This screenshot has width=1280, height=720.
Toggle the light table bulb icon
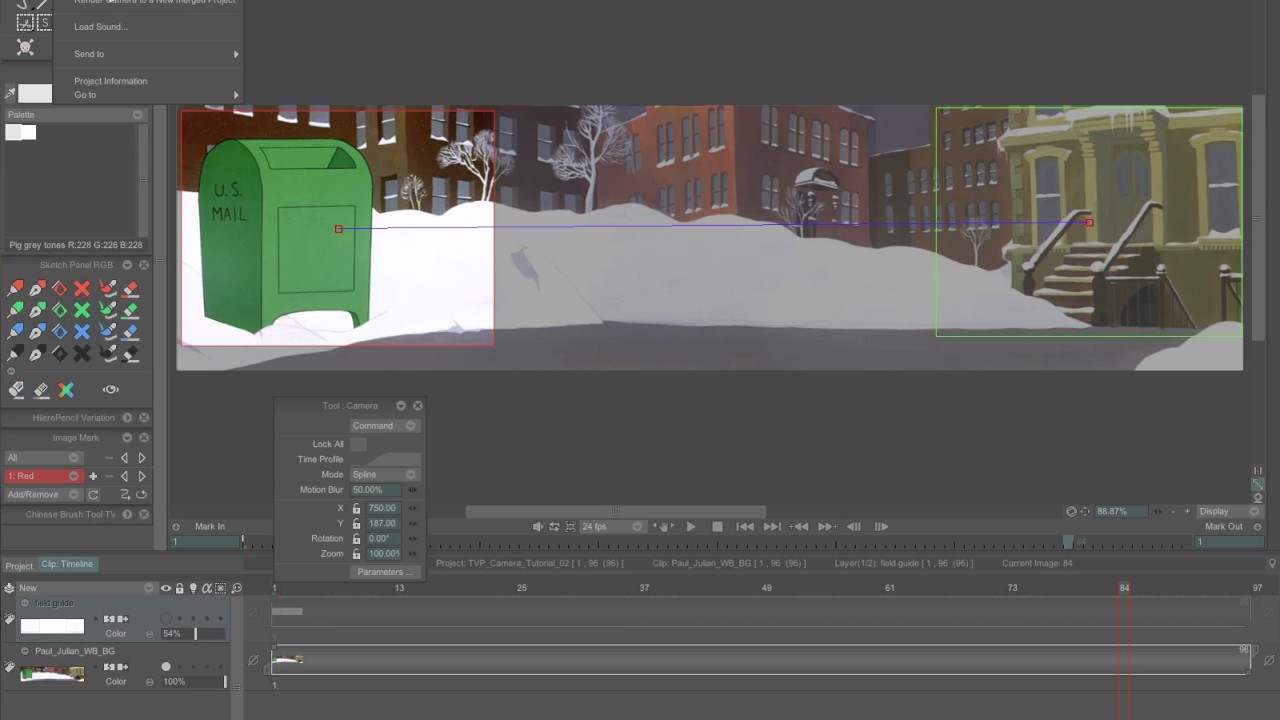pyautogui.click(x=192, y=588)
